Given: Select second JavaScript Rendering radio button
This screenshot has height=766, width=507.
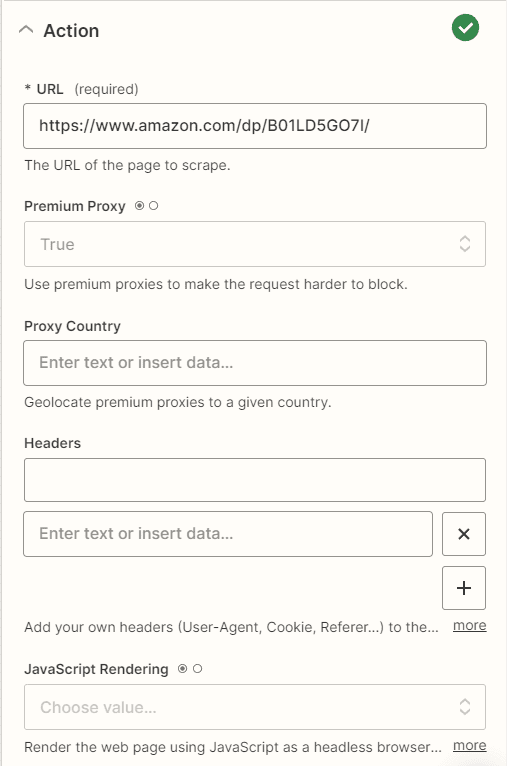Looking at the screenshot, I should pos(197,669).
